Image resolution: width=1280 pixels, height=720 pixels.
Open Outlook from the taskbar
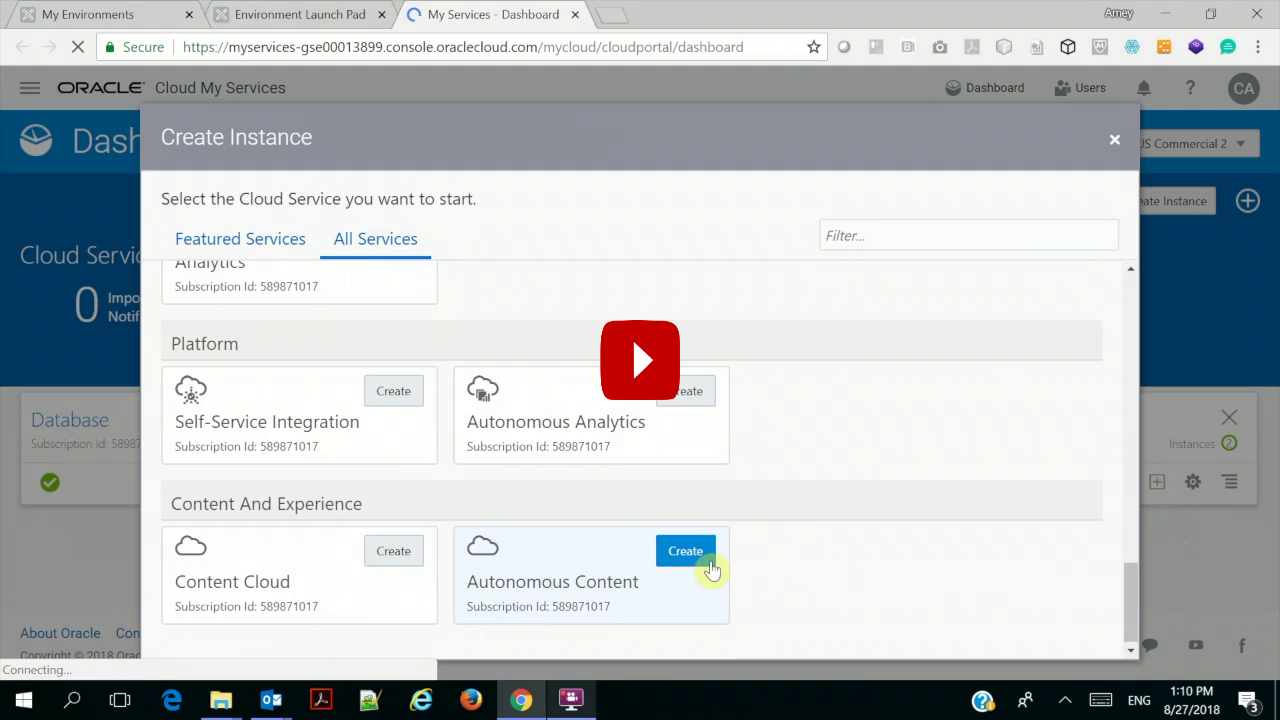click(x=271, y=700)
